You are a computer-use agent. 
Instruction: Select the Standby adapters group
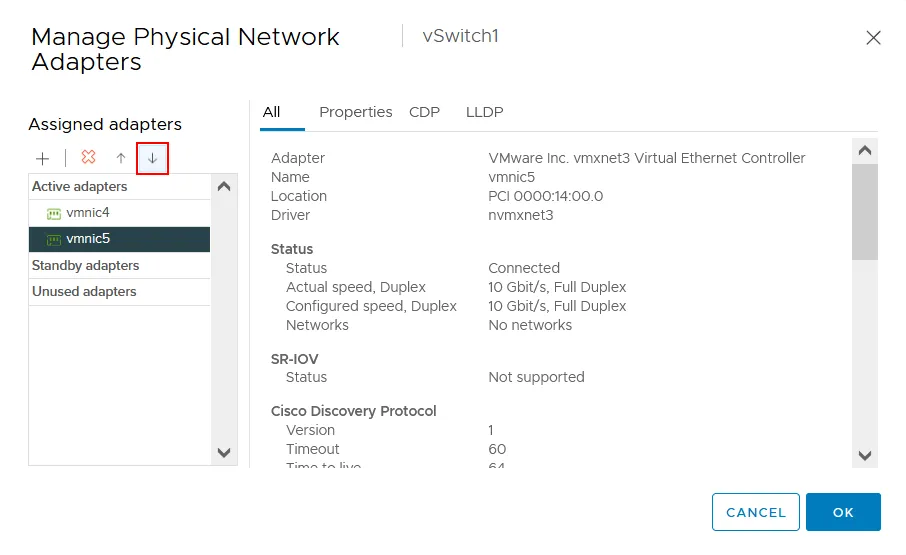86,266
